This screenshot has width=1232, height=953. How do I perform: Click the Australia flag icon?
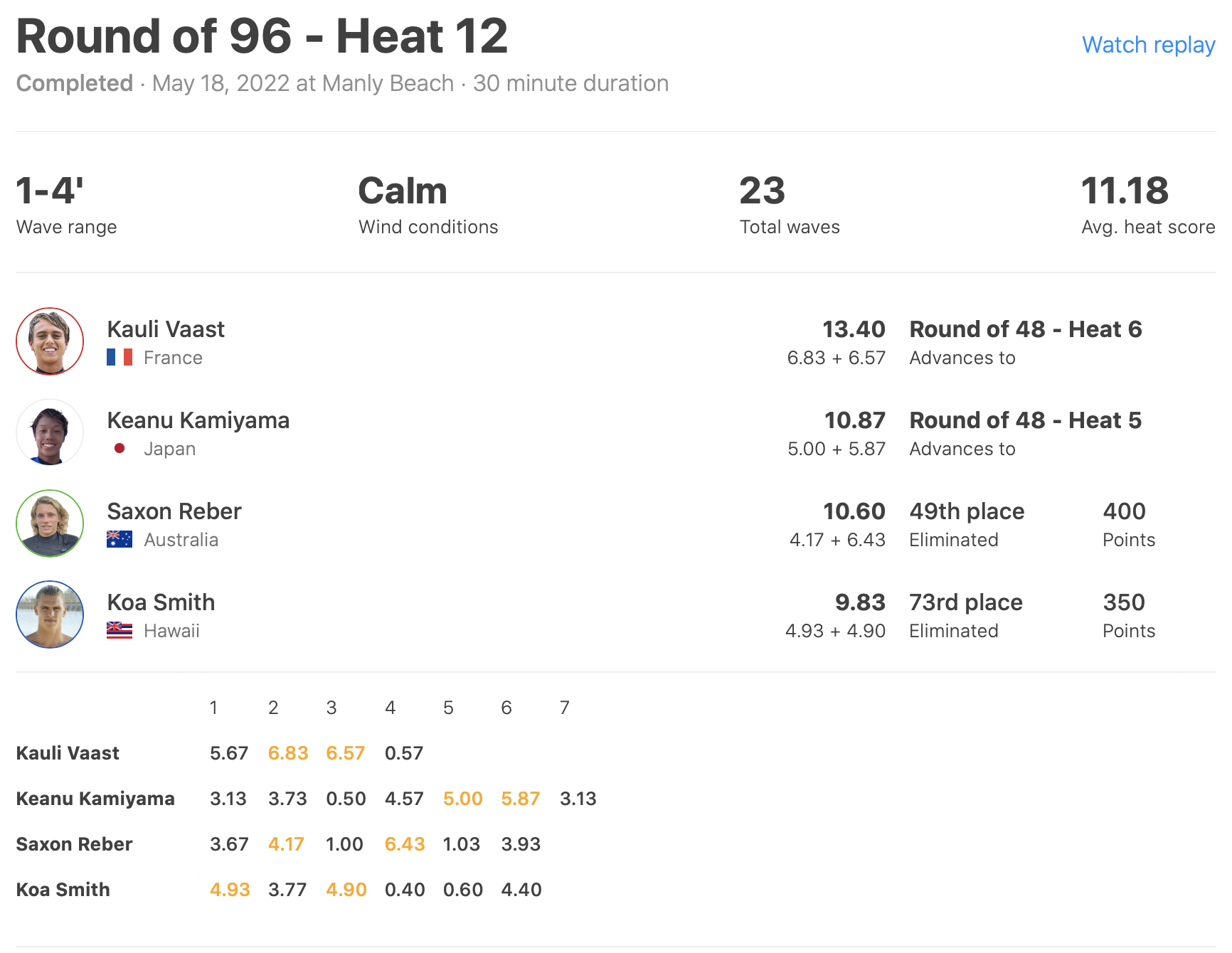click(120, 539)
